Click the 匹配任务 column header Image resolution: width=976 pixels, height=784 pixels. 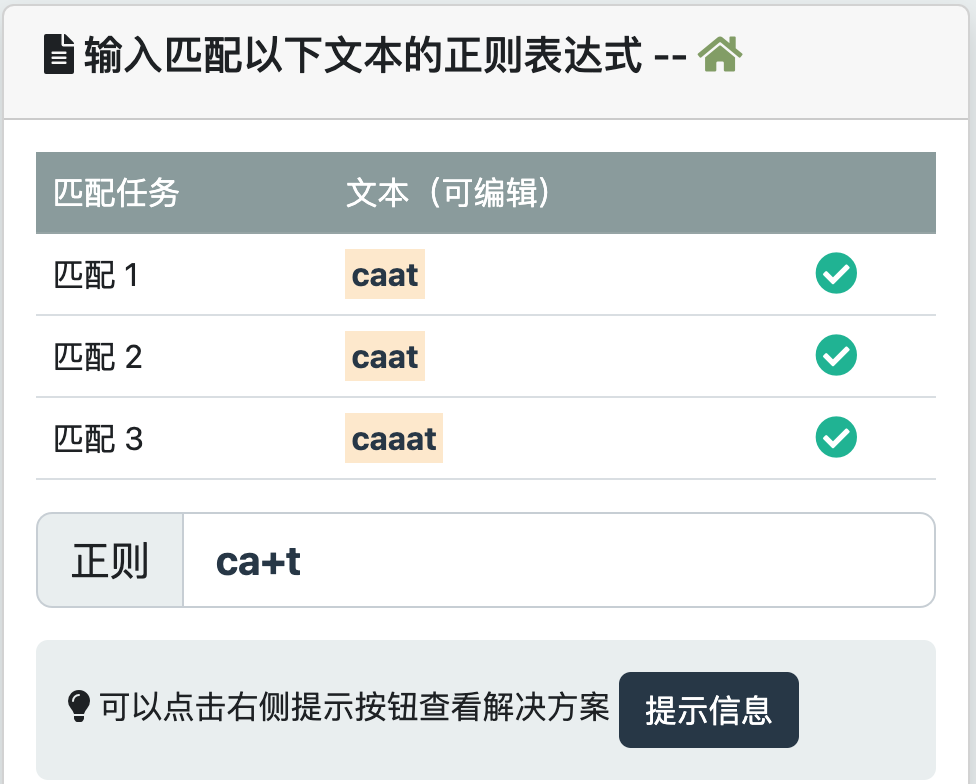pos(116,193)
